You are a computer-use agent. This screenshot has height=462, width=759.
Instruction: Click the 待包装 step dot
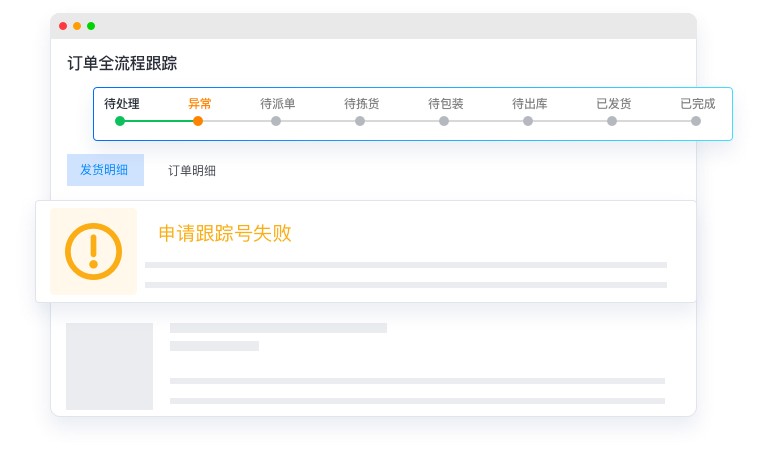pyautogui.click(x=444, y=121)
